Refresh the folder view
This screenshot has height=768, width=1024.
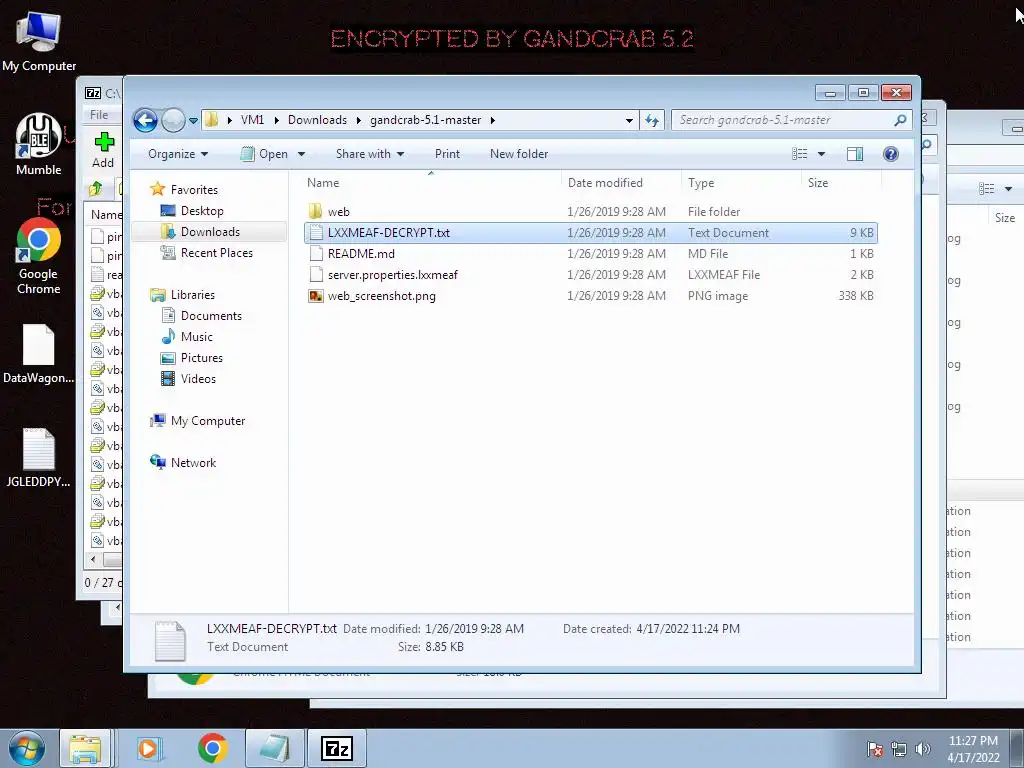click(652, 120)
